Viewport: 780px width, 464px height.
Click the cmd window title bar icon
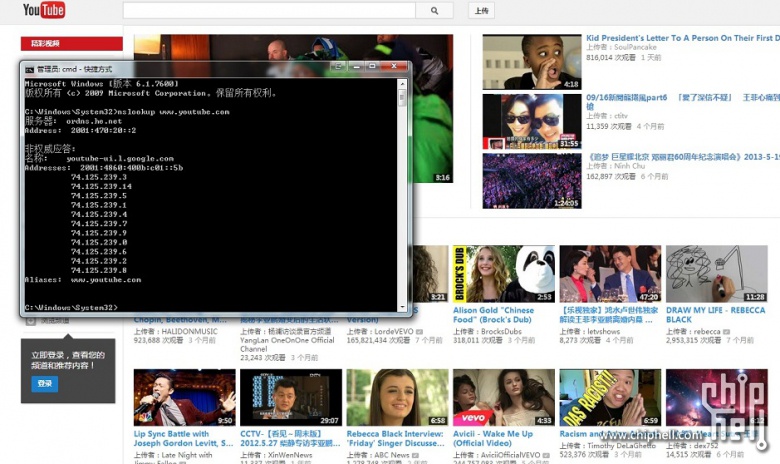[x=30, y=69]
